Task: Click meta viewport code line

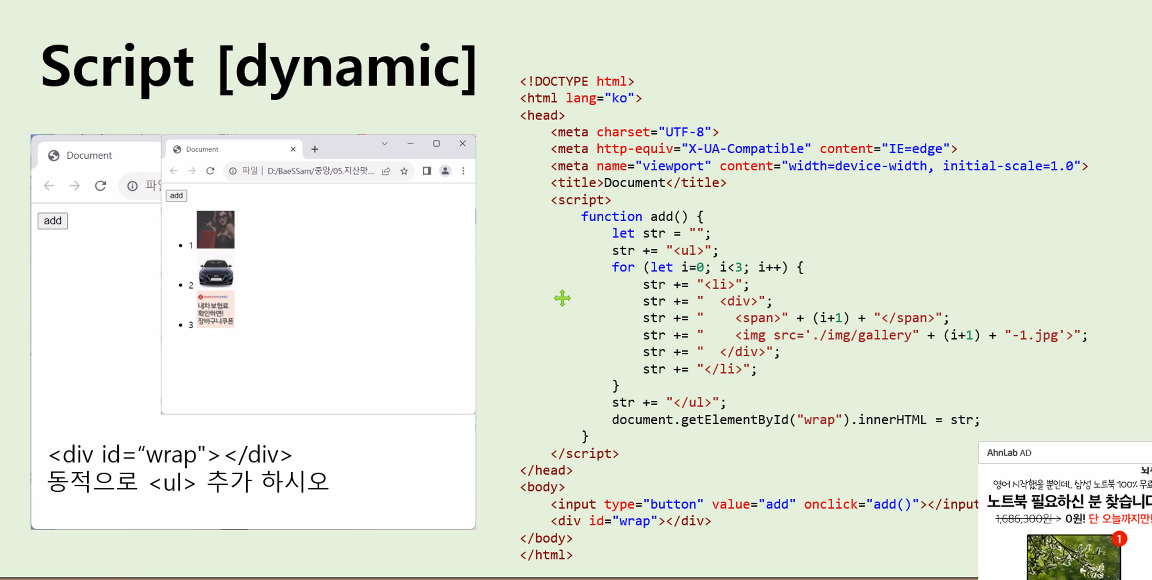Action: click(819, 165)
